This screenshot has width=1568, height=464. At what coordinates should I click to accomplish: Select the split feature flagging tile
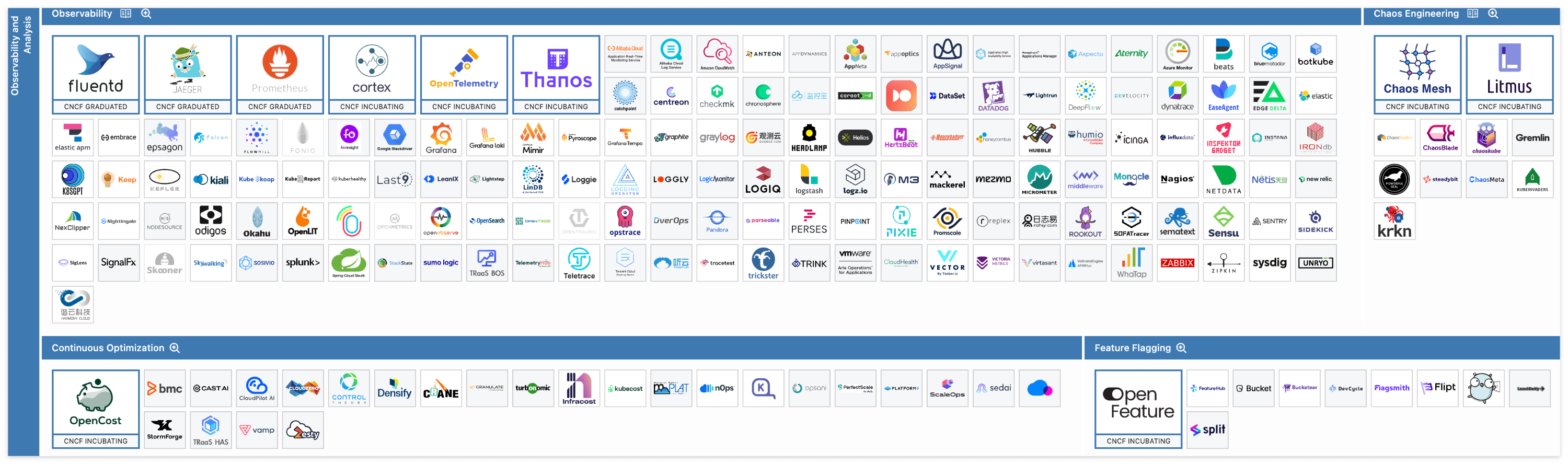[1208, 430]
